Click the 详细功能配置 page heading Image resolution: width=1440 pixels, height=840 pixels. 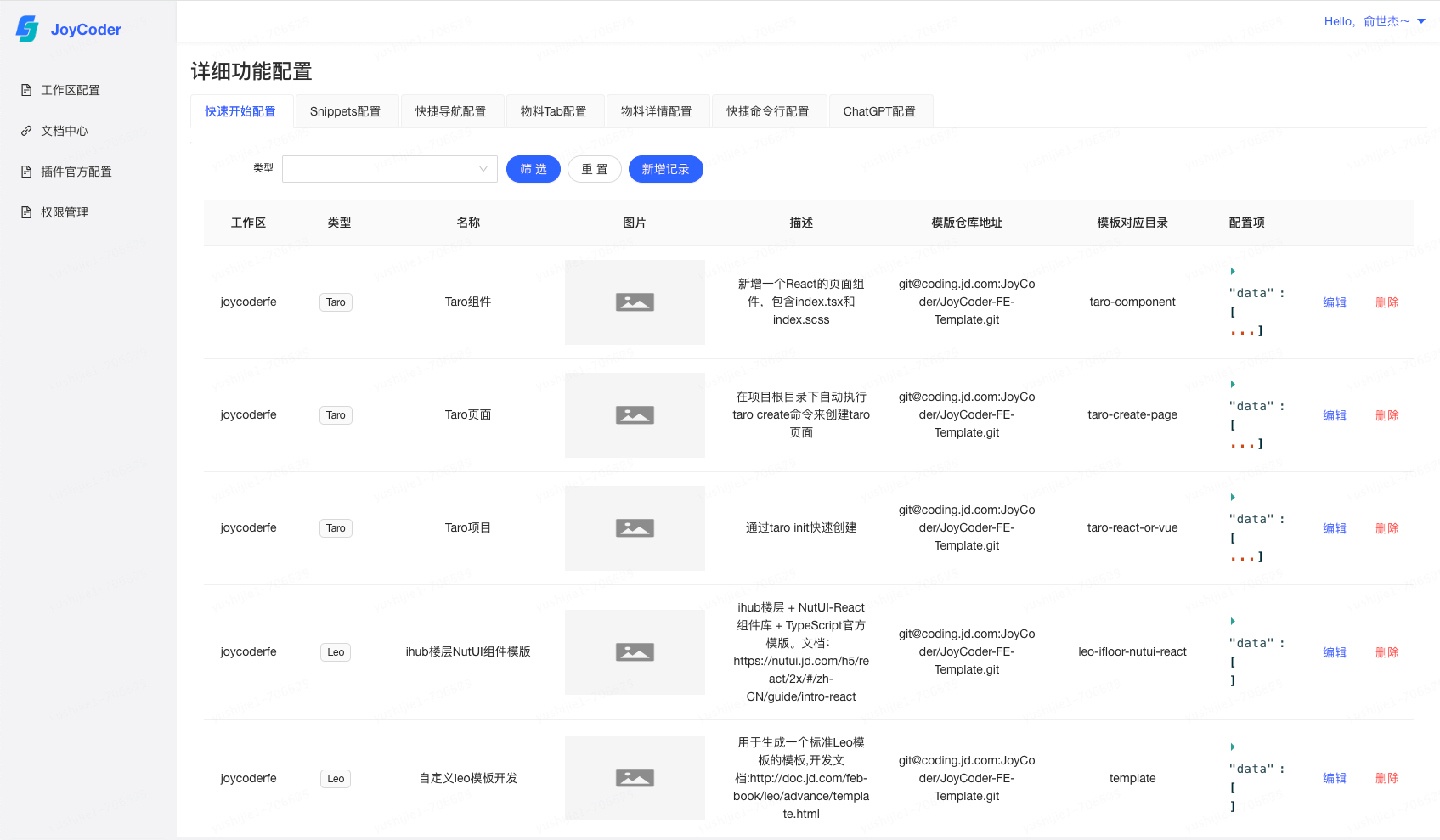[x=251, y=71]
